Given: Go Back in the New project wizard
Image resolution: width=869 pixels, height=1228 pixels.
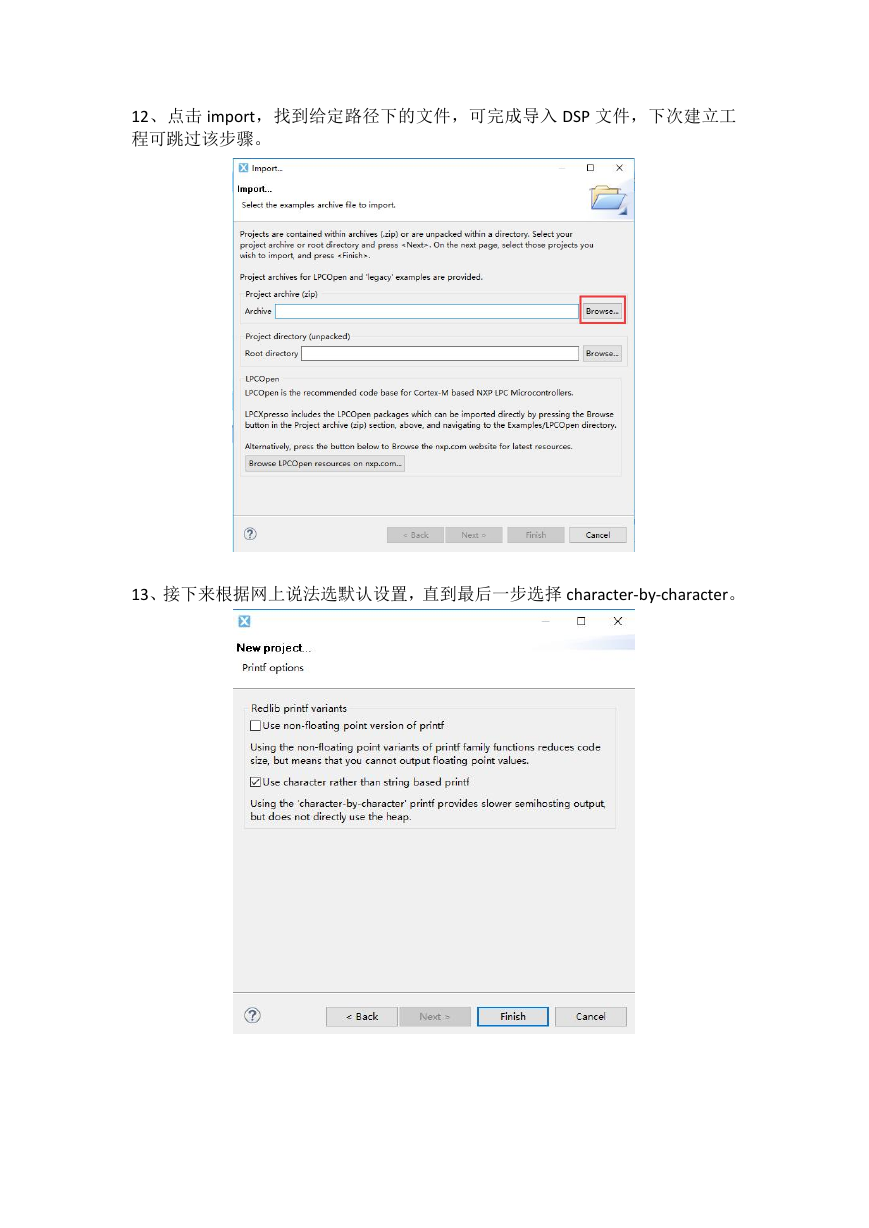Looking at the screenshot, I should [362, 1016].
